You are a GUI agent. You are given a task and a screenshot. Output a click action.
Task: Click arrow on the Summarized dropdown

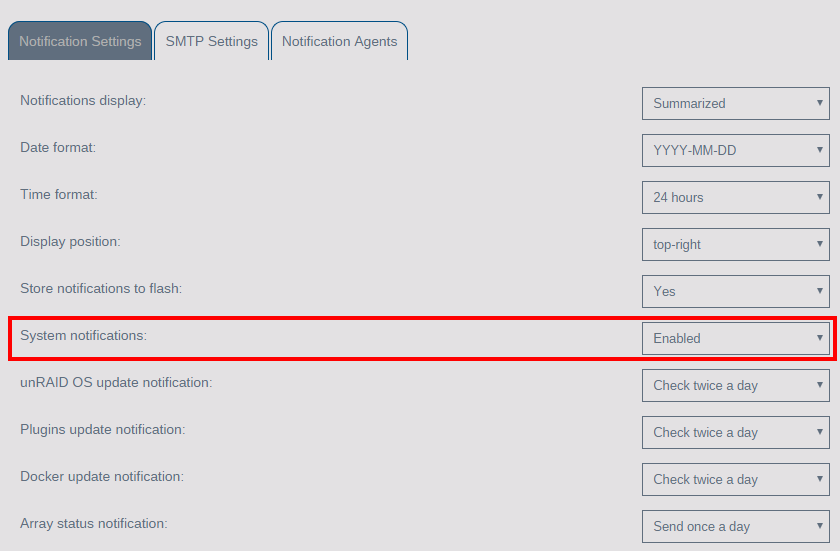[x=820, y=103]
